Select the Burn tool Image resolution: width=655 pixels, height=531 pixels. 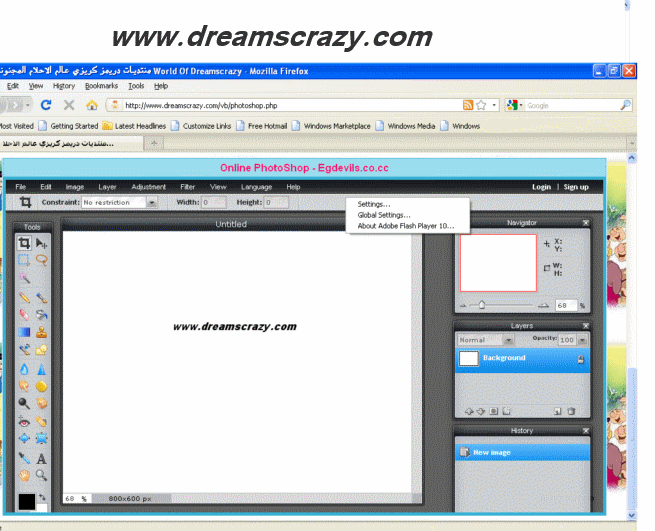(41, 403)
